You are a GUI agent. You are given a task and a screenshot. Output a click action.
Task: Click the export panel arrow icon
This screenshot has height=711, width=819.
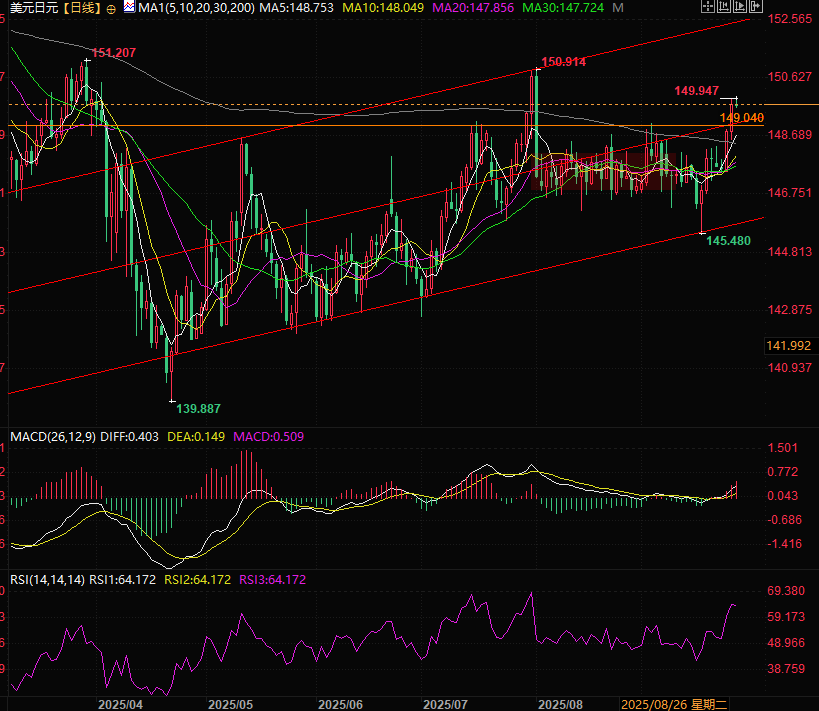(x=756, y=6)
